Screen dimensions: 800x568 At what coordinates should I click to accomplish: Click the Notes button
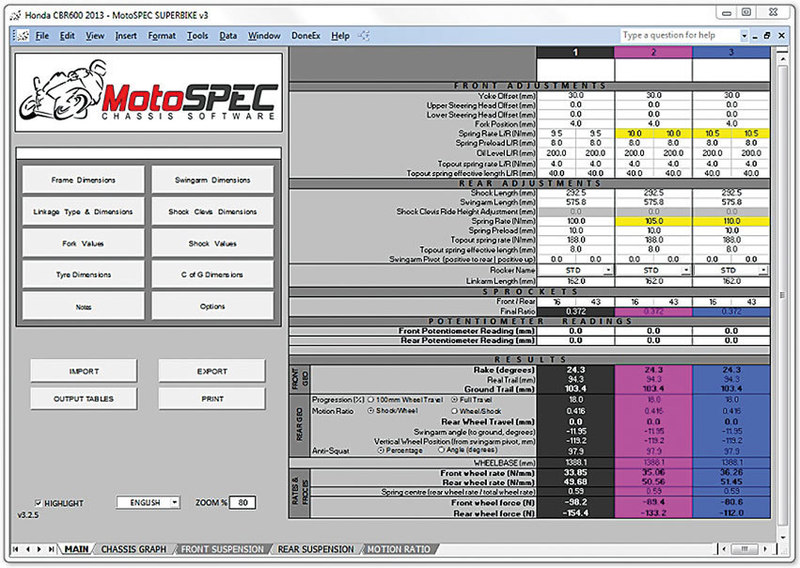point(83,306)
